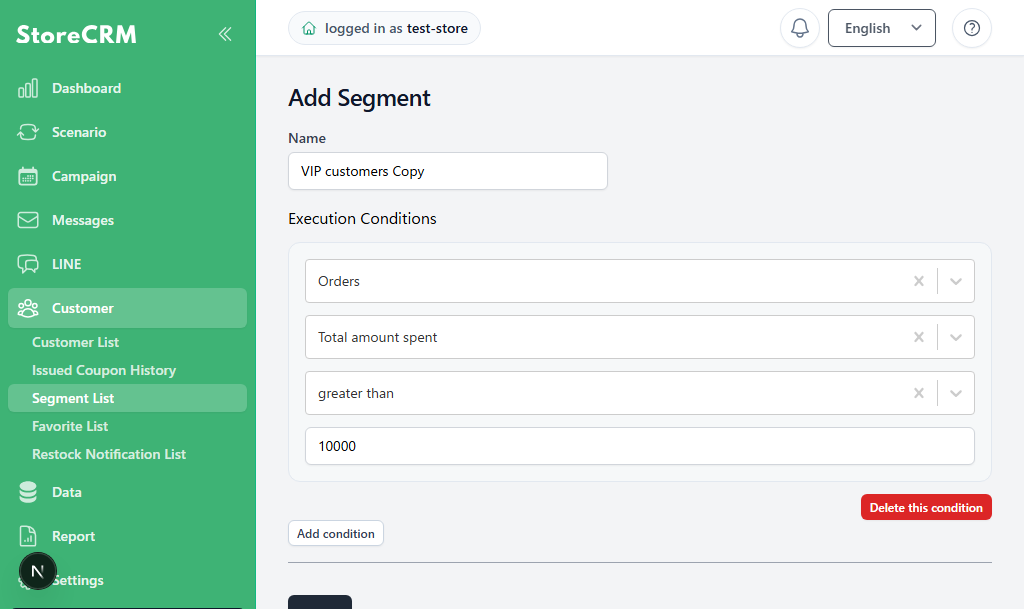Click the home icon beside logged in text

(x=309, y=28)
